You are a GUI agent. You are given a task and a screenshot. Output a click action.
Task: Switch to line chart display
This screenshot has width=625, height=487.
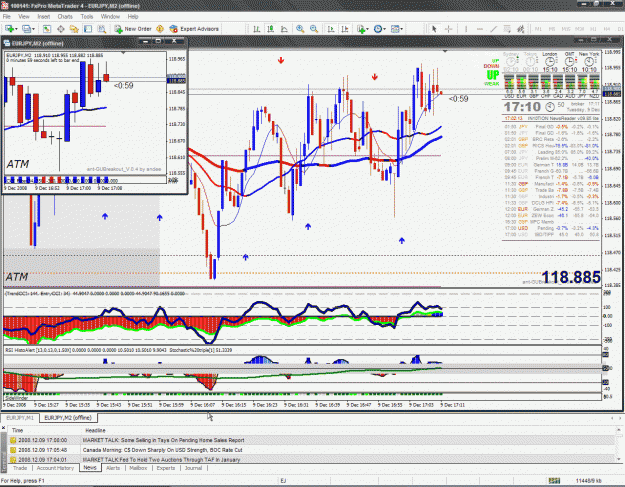pos(284,29)
